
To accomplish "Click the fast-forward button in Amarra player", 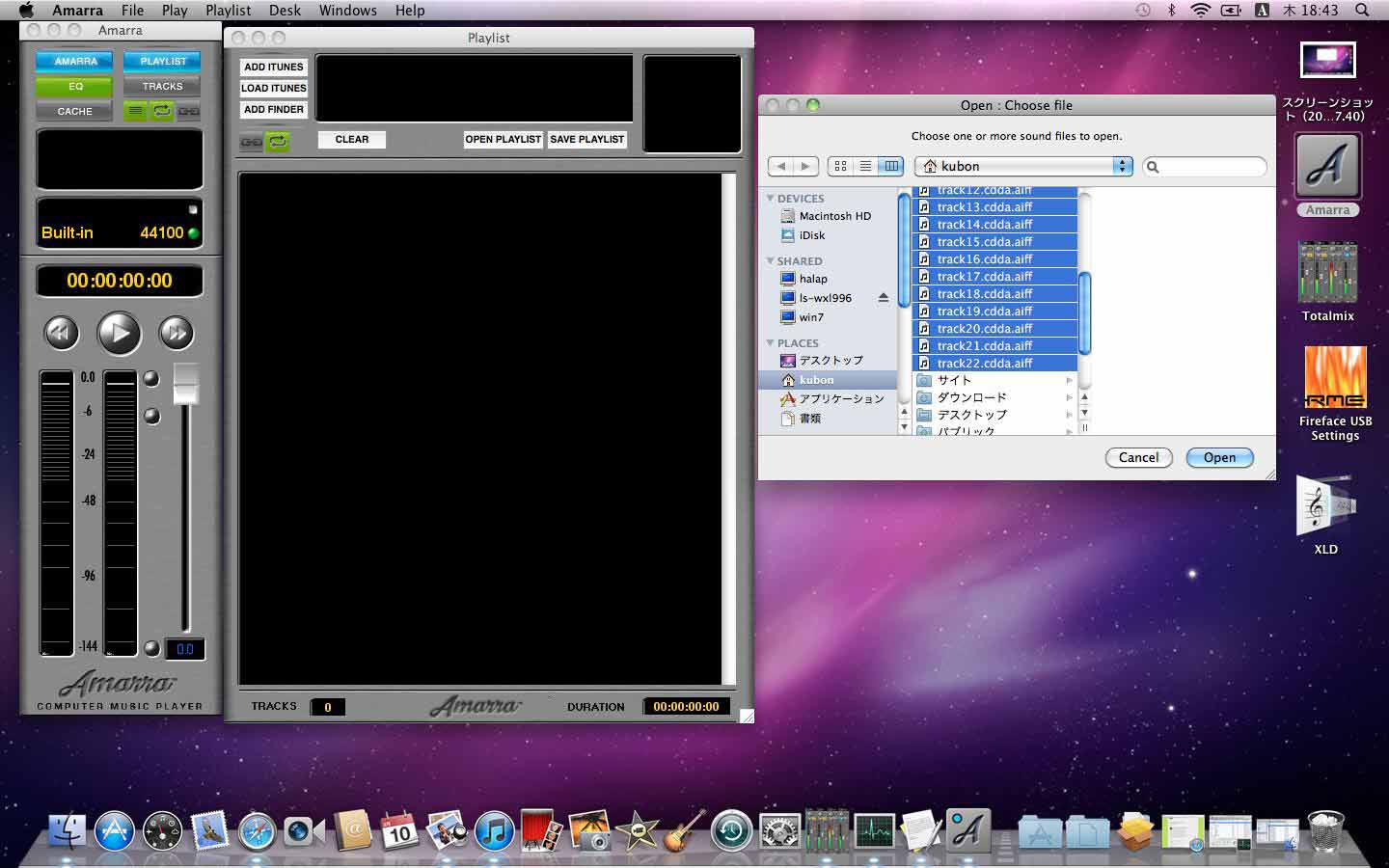I will [176, 334].
